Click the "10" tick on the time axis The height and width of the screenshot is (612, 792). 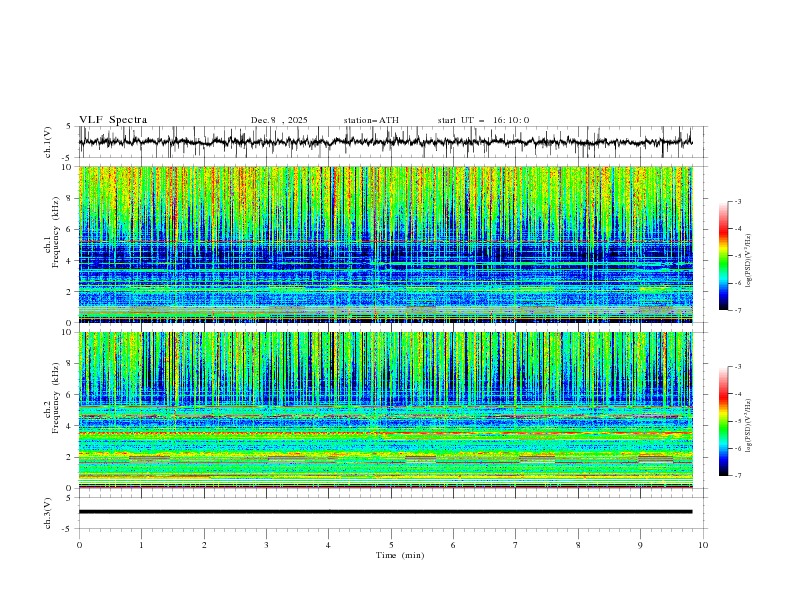(x=703, y=545)
